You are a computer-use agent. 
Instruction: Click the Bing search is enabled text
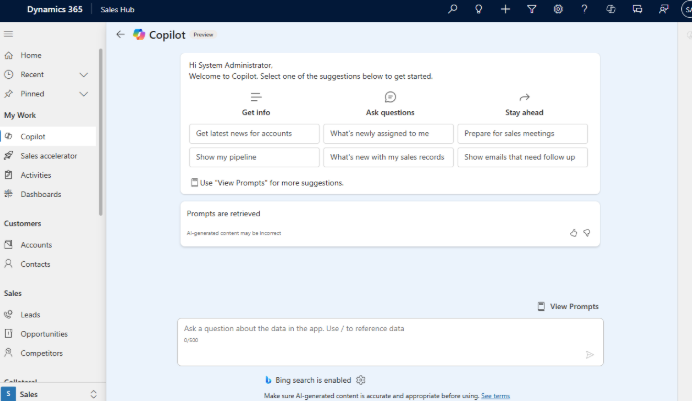pyautogui.click(x=313, y=380)
